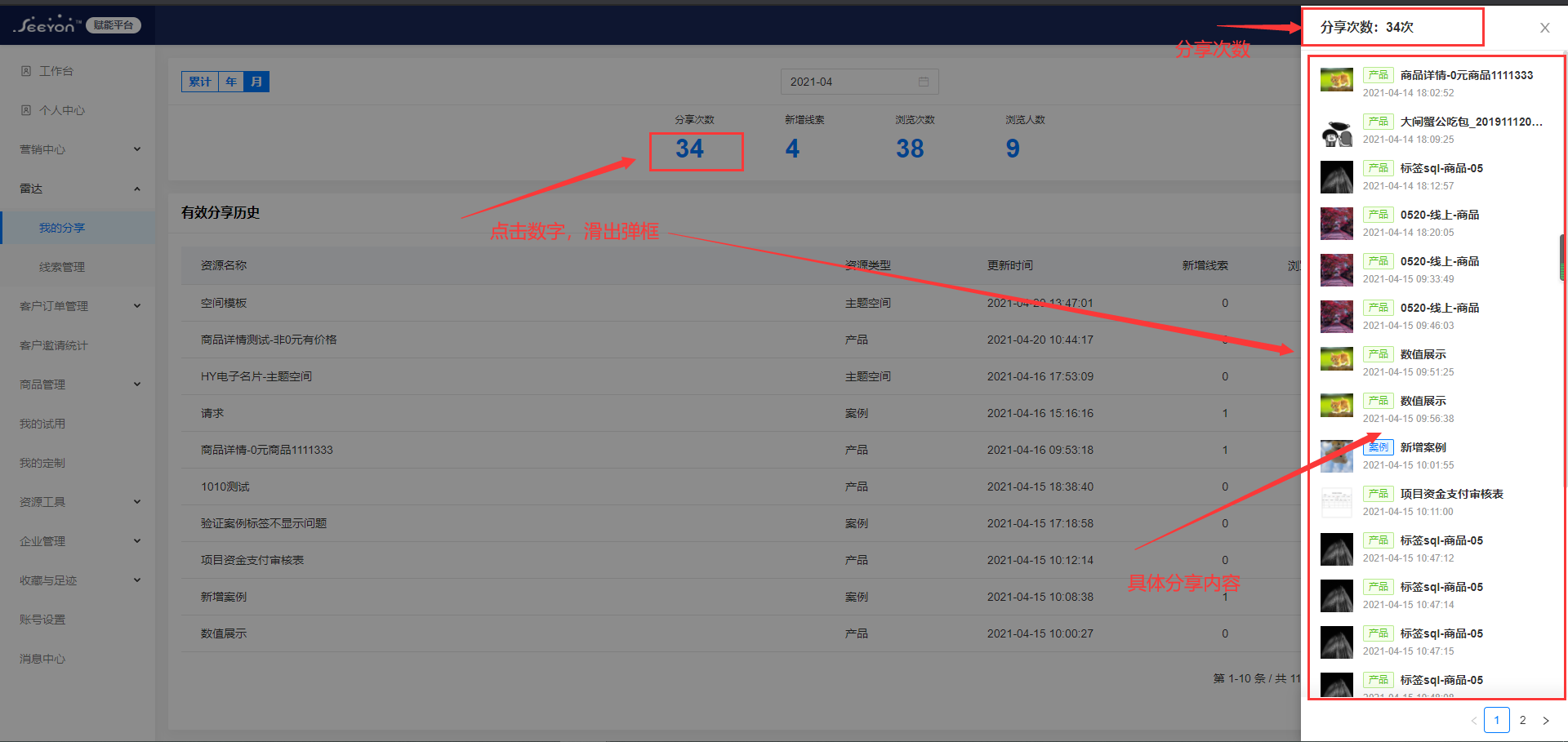Click the 2021-04 month input field
This screenshot has height=742, width=1568.
(x=859, y=82)
